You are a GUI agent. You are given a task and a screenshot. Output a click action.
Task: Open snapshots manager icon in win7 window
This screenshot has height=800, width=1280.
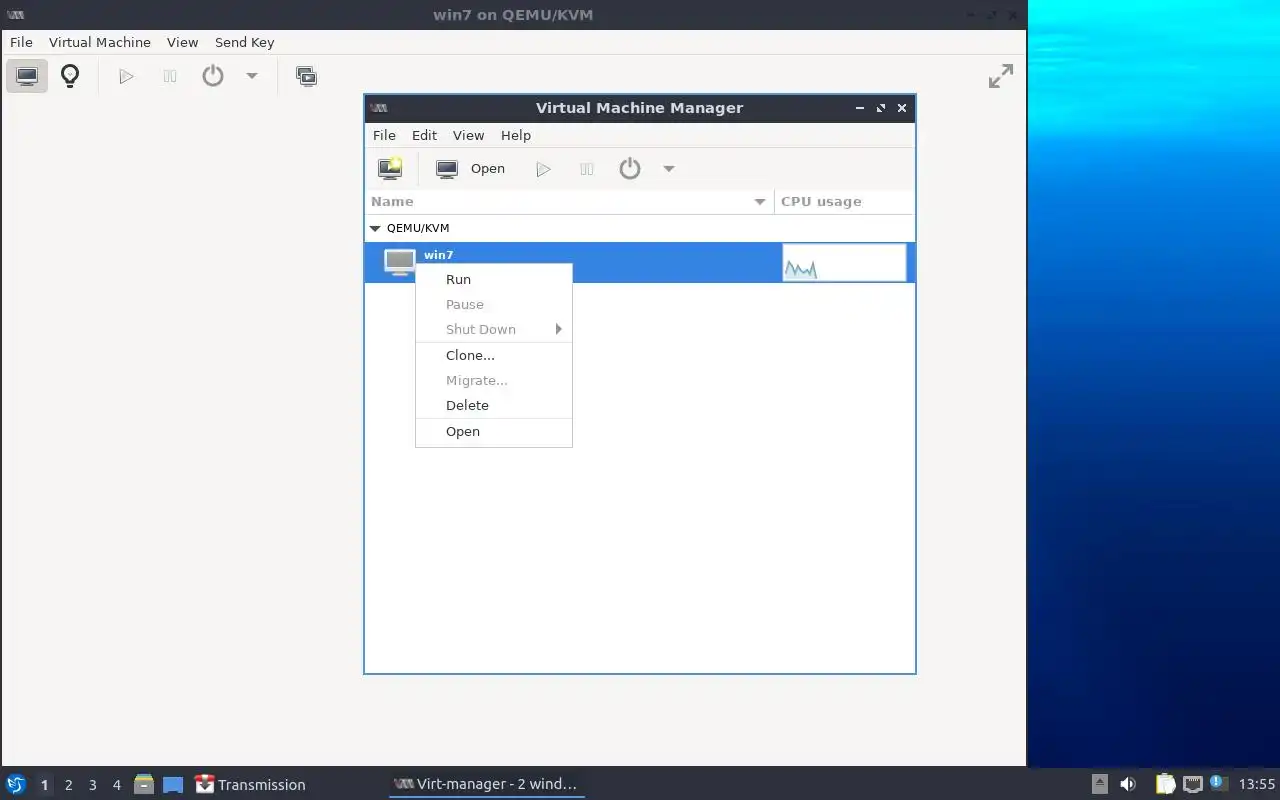pos(306,76)
